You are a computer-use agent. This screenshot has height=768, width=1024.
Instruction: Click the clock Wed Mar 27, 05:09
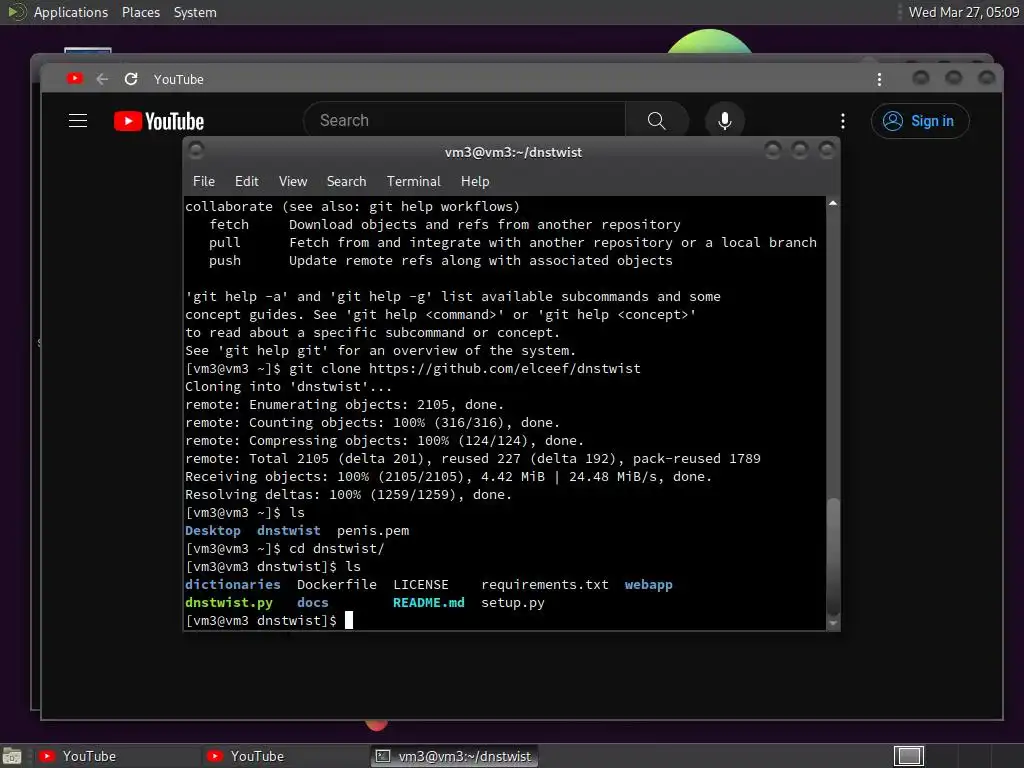(963, 12)
